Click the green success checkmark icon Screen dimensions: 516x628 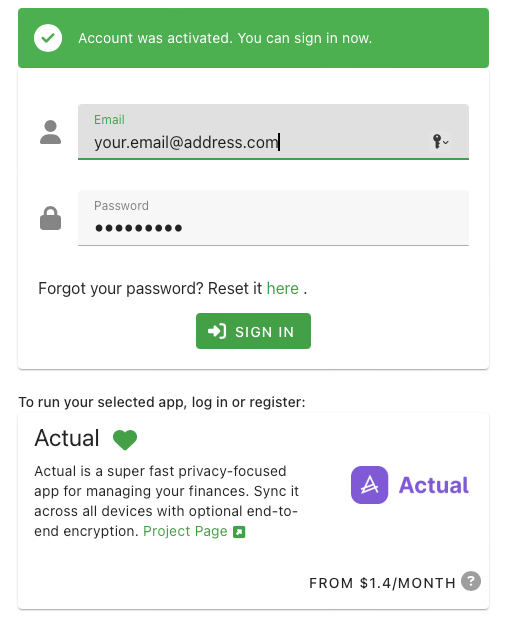48,38
